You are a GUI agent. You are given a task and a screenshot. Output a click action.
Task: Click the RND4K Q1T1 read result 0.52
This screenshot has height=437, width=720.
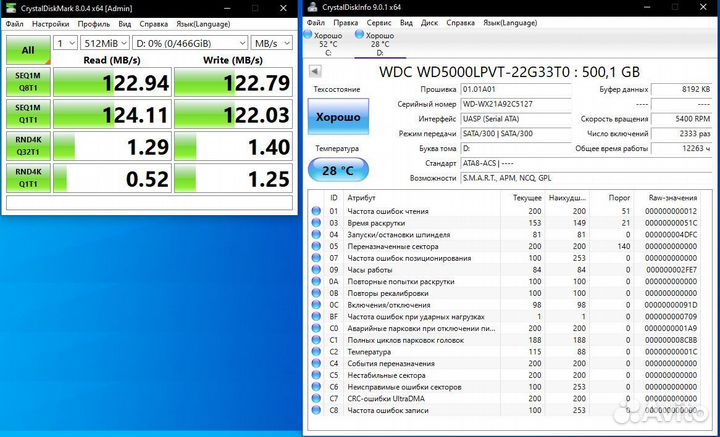click(x=112, y=178)
